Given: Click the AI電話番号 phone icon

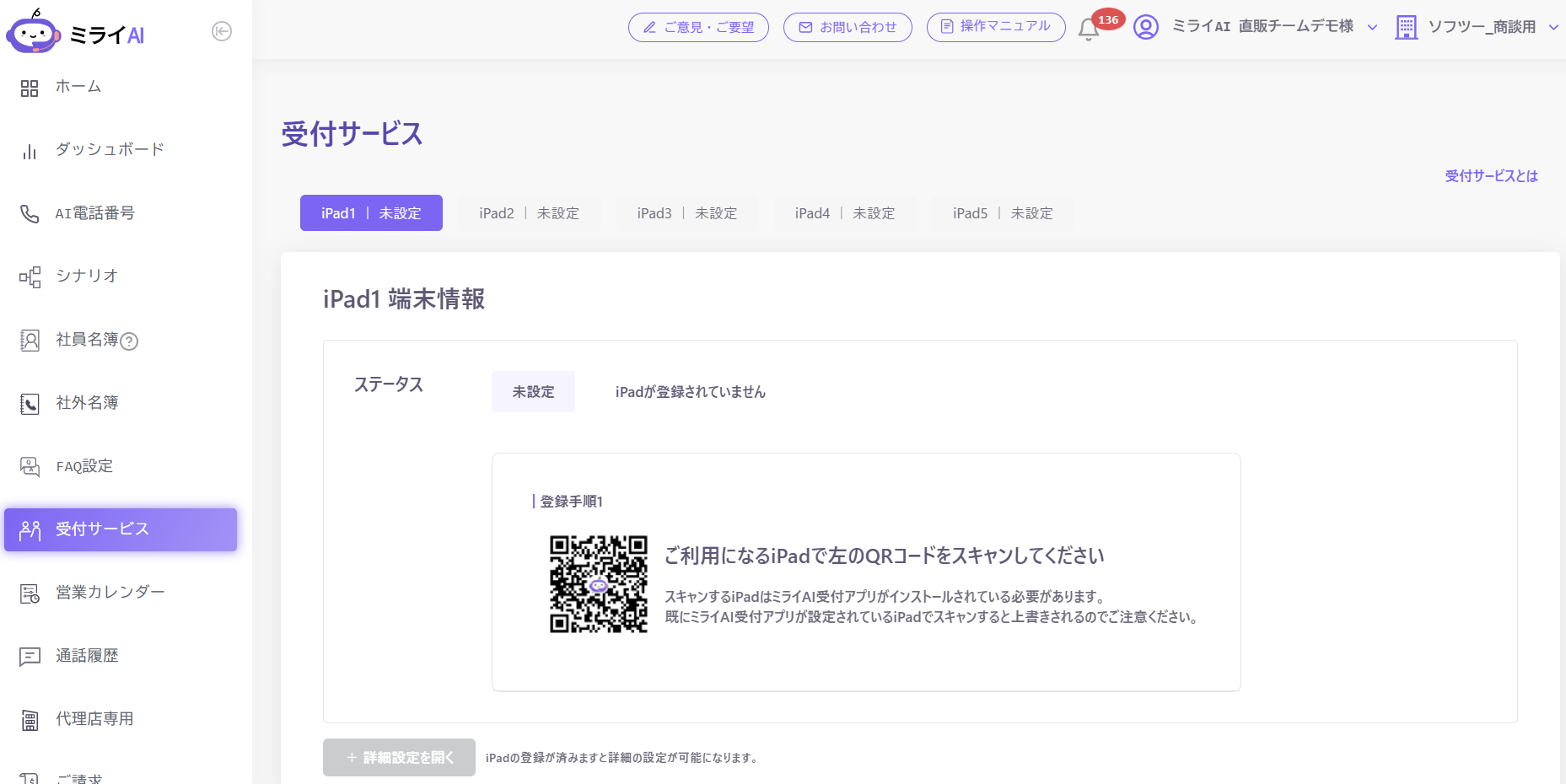Looking at the screenshot, I should (30, 214).
